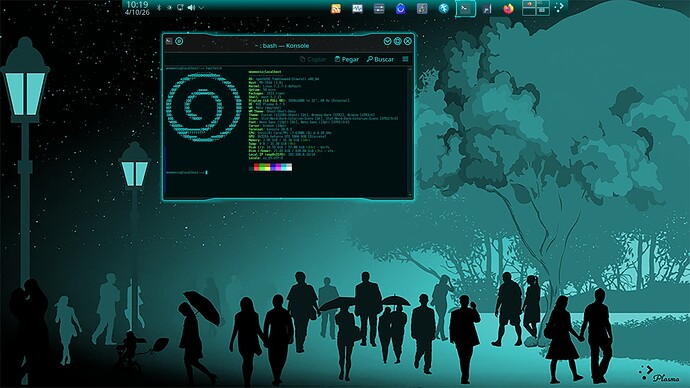Click the Pegar paste button in Konsole

tap(346, 59)
